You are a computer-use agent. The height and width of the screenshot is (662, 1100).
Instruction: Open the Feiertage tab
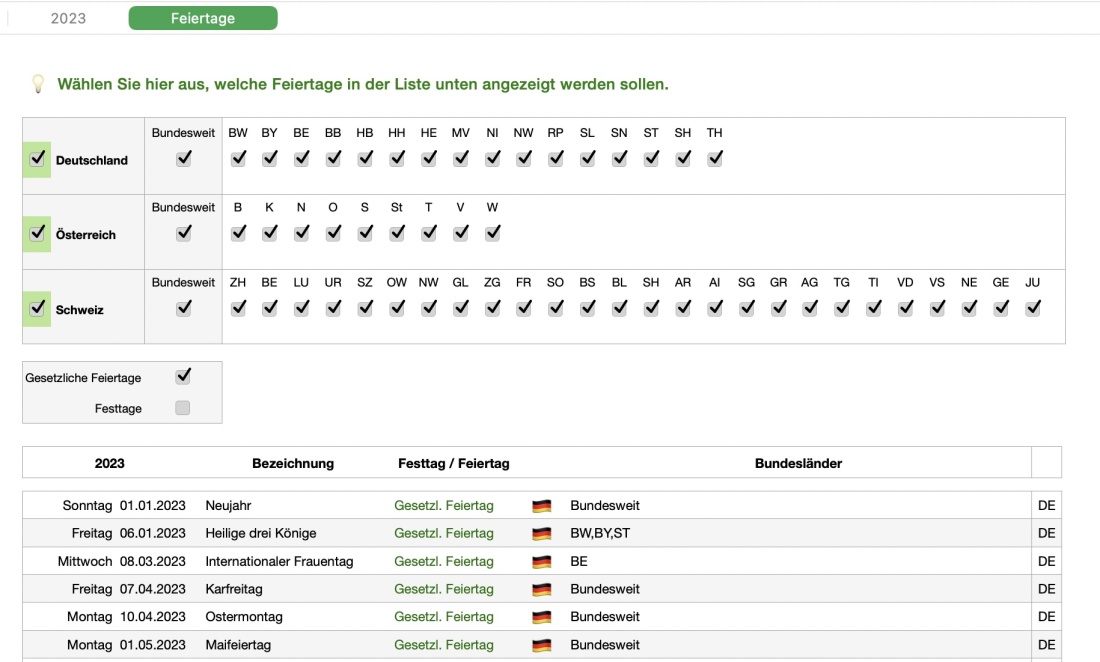click(x=203, y=18)
